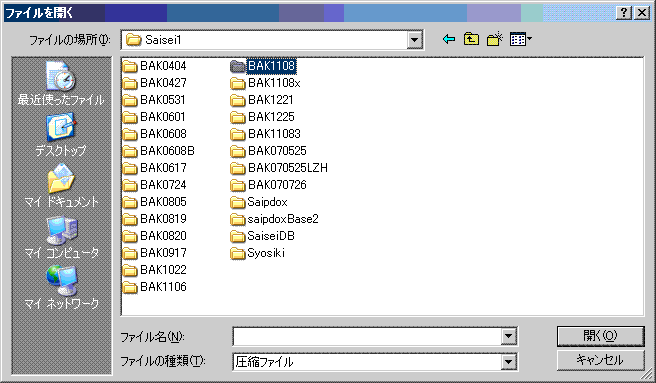Click the Saipdox folder name
The image size is (656, 383).
[267, 202]
